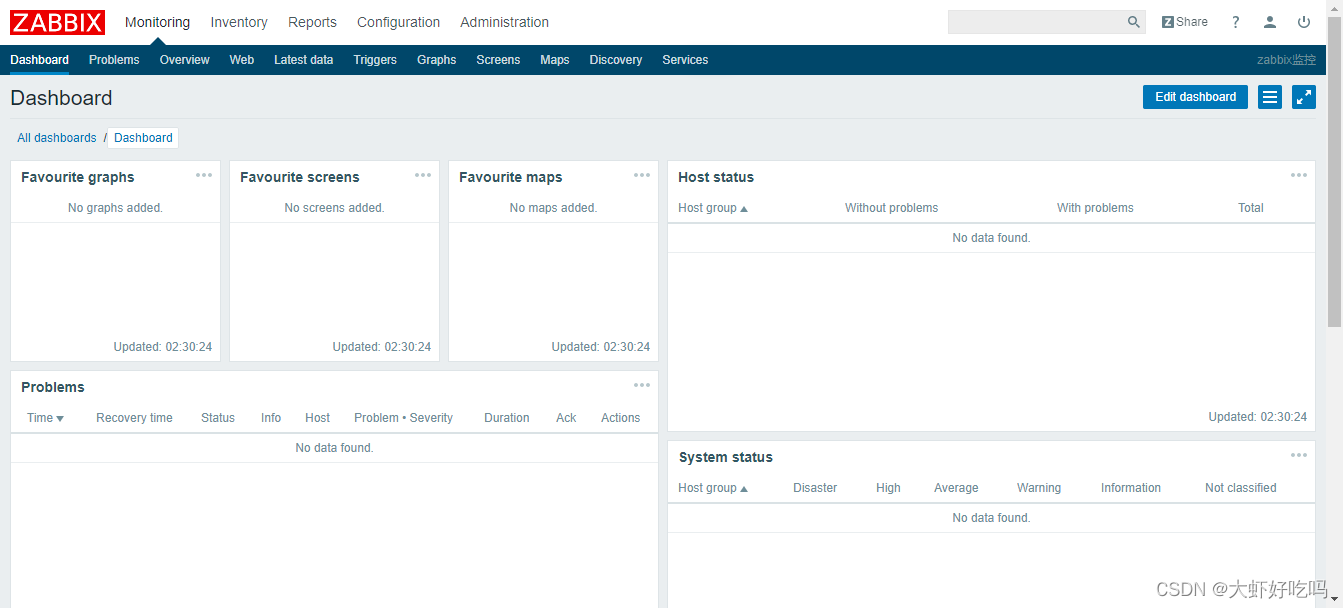Open the dashboard actions list icon
The width and height of the screenshot is (1343, 608).
1270,97
